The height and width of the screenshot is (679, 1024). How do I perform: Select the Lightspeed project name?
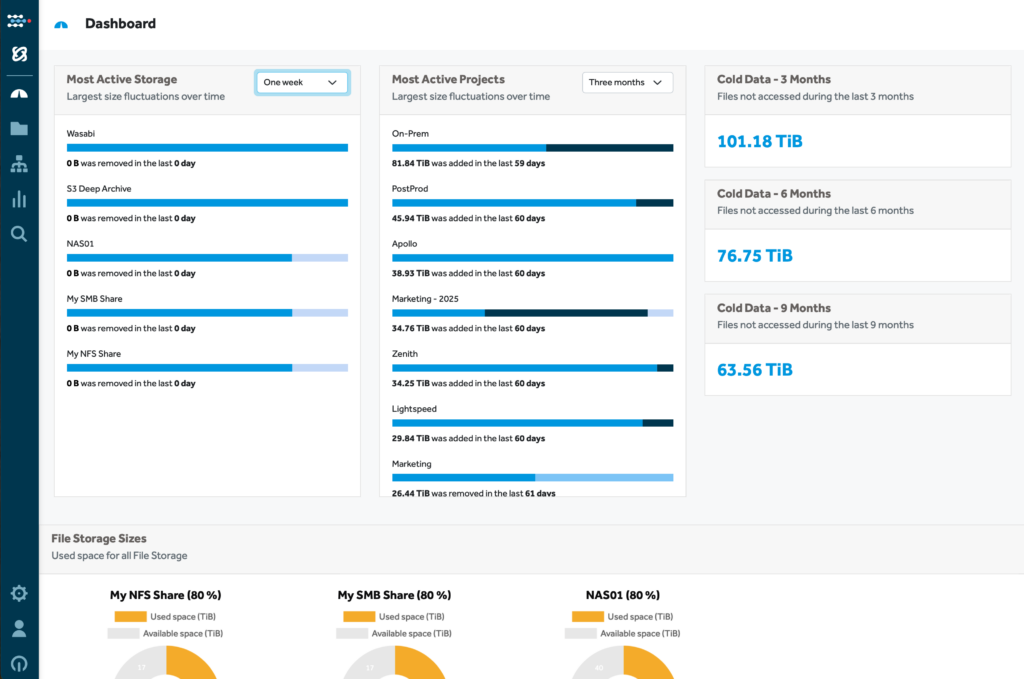tap(414, 409)
